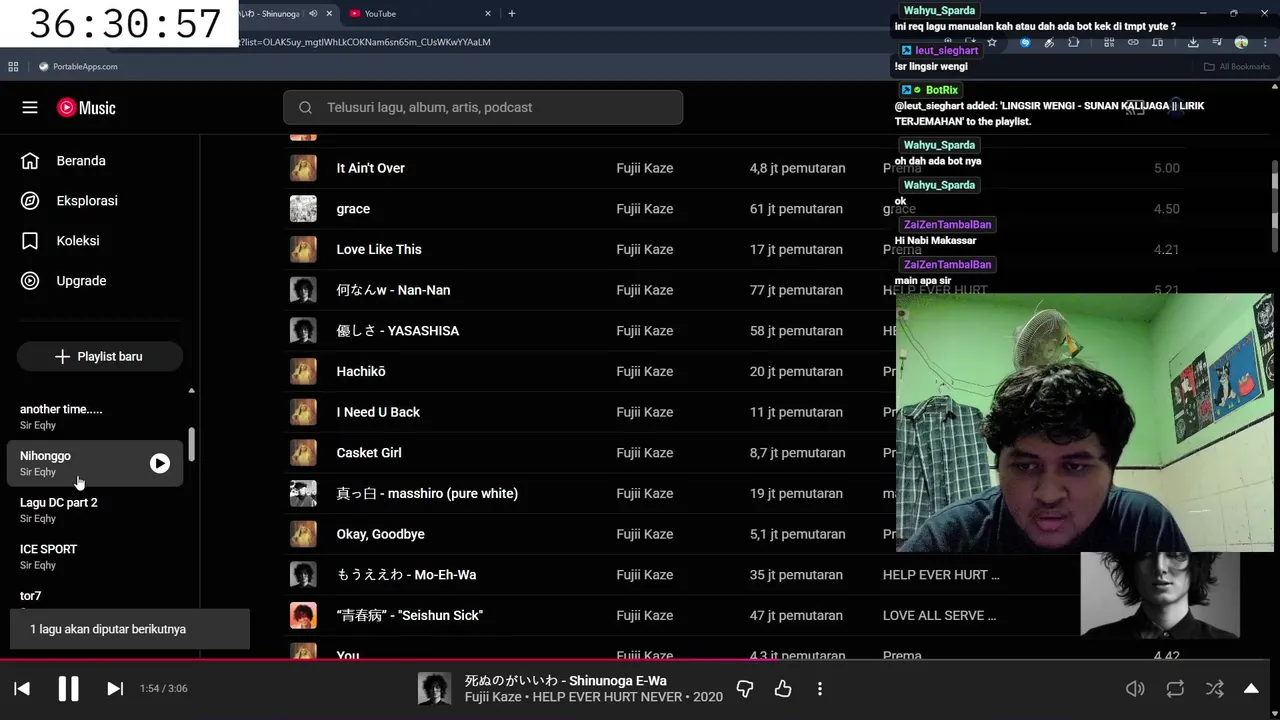Image resolution: width=1280 pixels, height=720 pixels.
Task: Click the Casket Girl row thumbnail
Action: [x=303, y=453]
